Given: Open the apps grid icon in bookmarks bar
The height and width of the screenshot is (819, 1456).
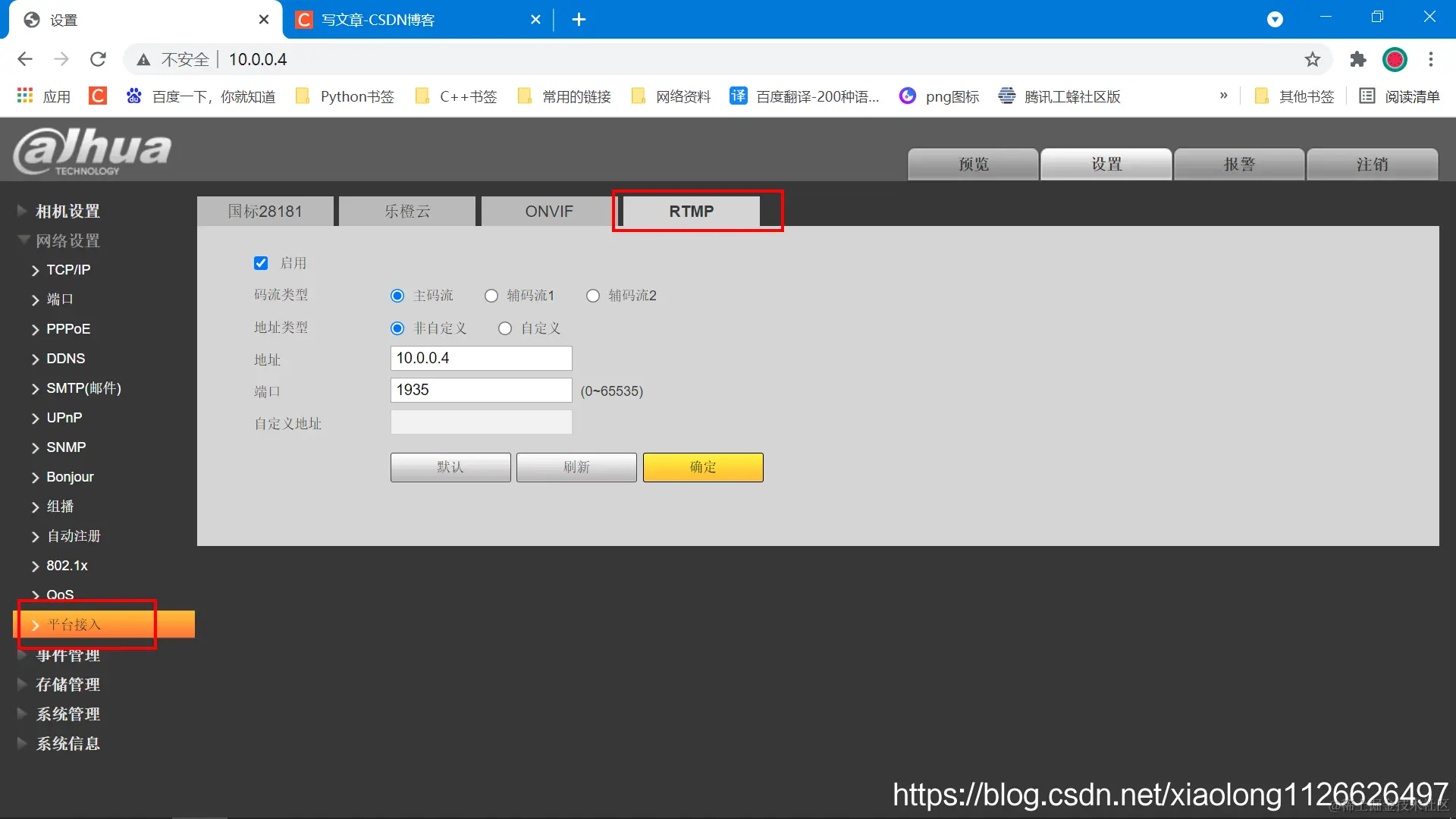Looking at the screenshot, I should (x=25, y=96).
